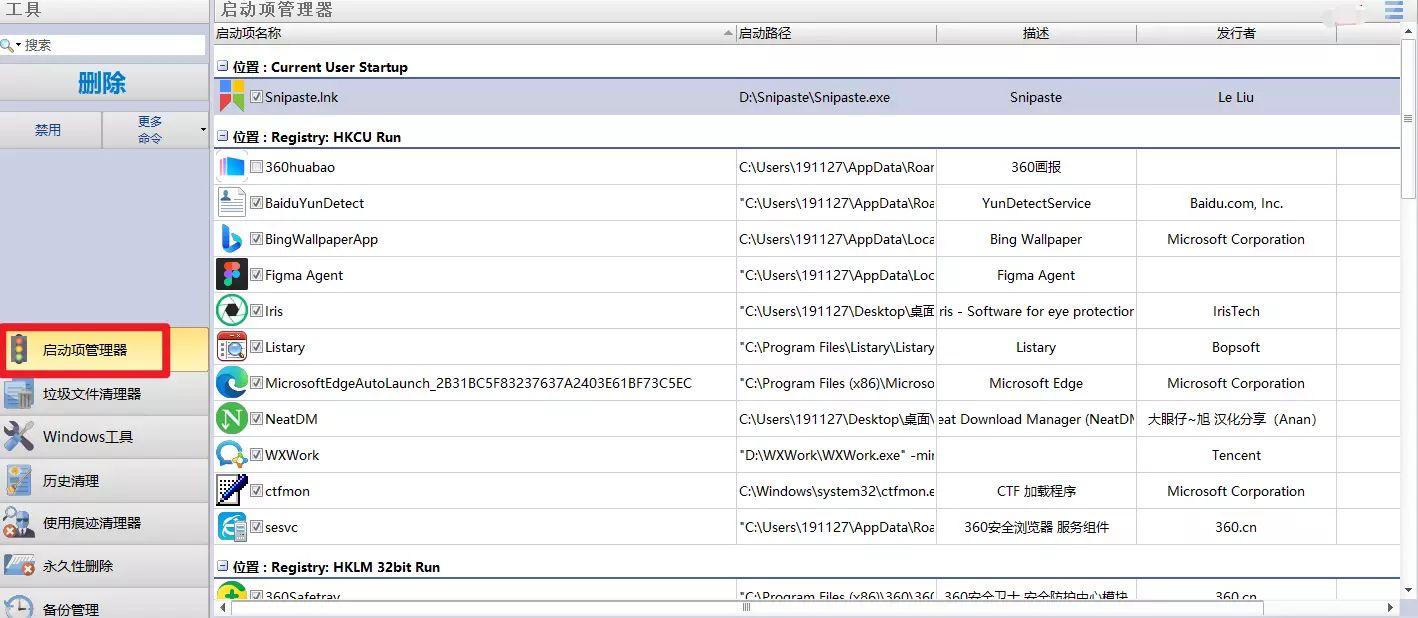1418x618 pixels.
Task: Uncheck the BingWallpaperApp checkbox
Action: [257, 239]
